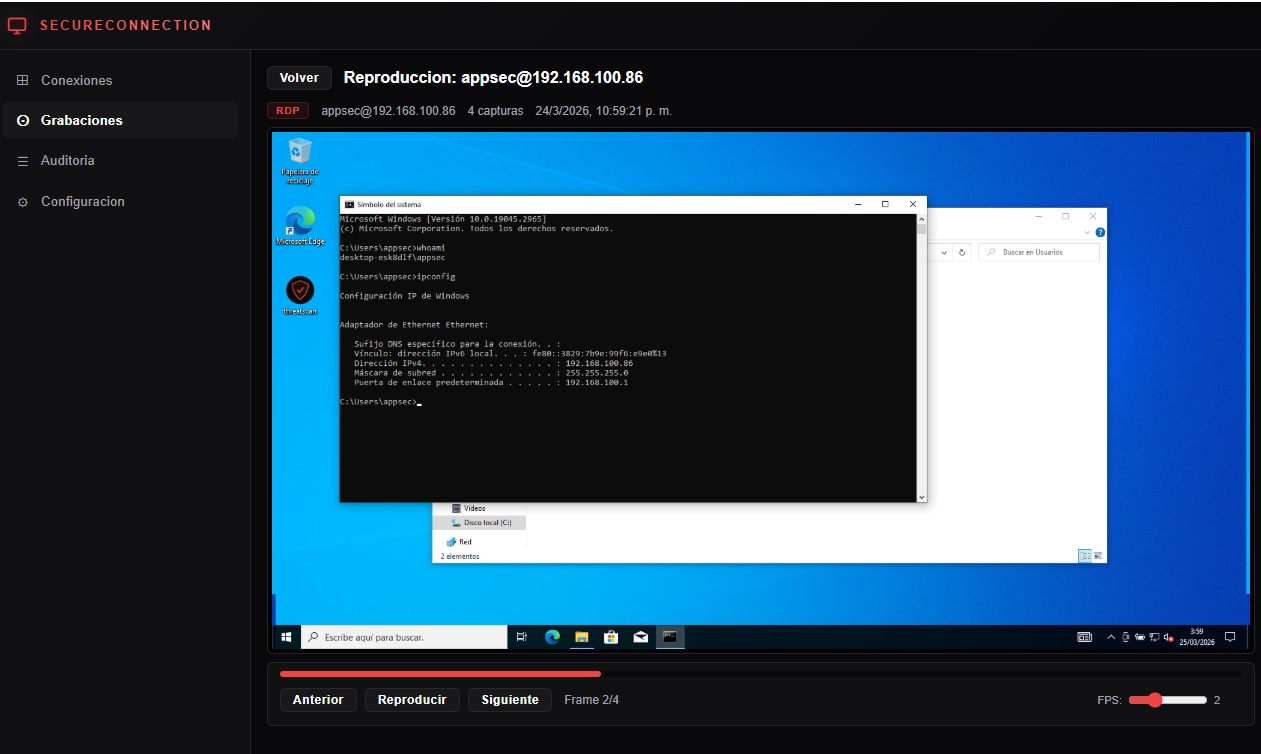Click the Windows Start button in recording
Screen dimensions: 1261x754
(286, 637)
